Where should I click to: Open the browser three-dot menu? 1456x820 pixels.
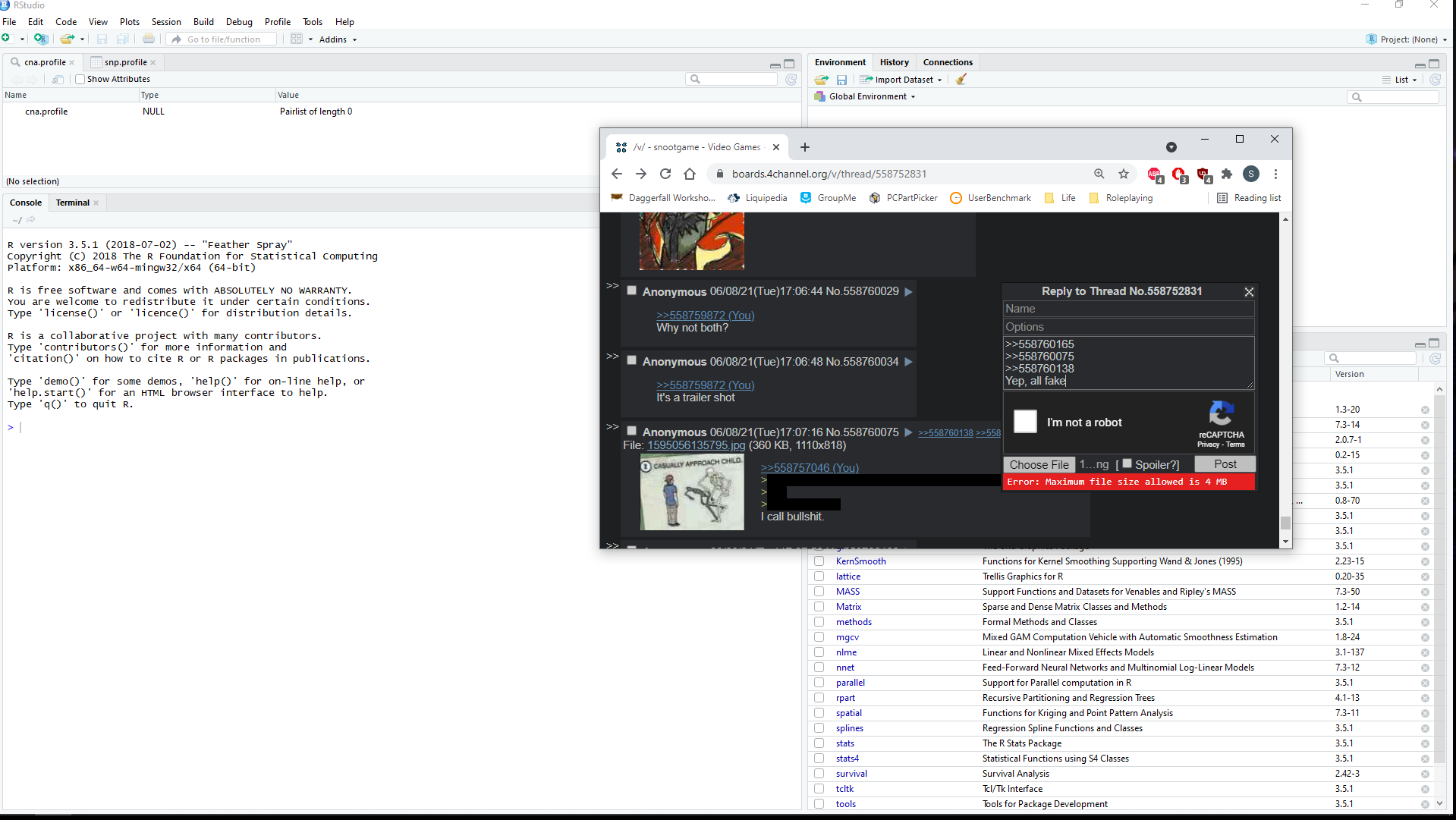point(1276,174)
